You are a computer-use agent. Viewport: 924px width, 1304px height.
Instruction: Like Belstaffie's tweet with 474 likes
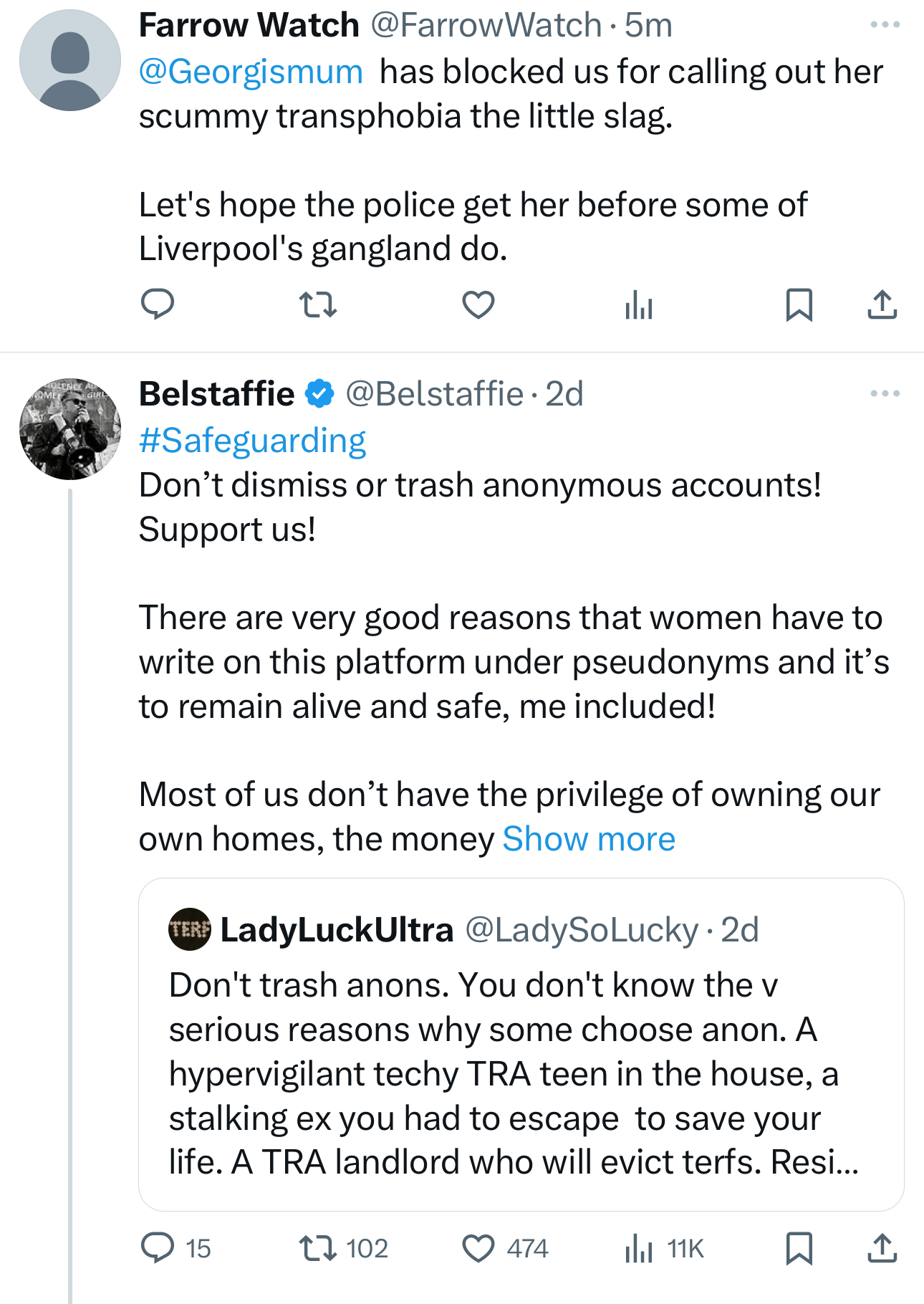click(x=478, y=1247)
